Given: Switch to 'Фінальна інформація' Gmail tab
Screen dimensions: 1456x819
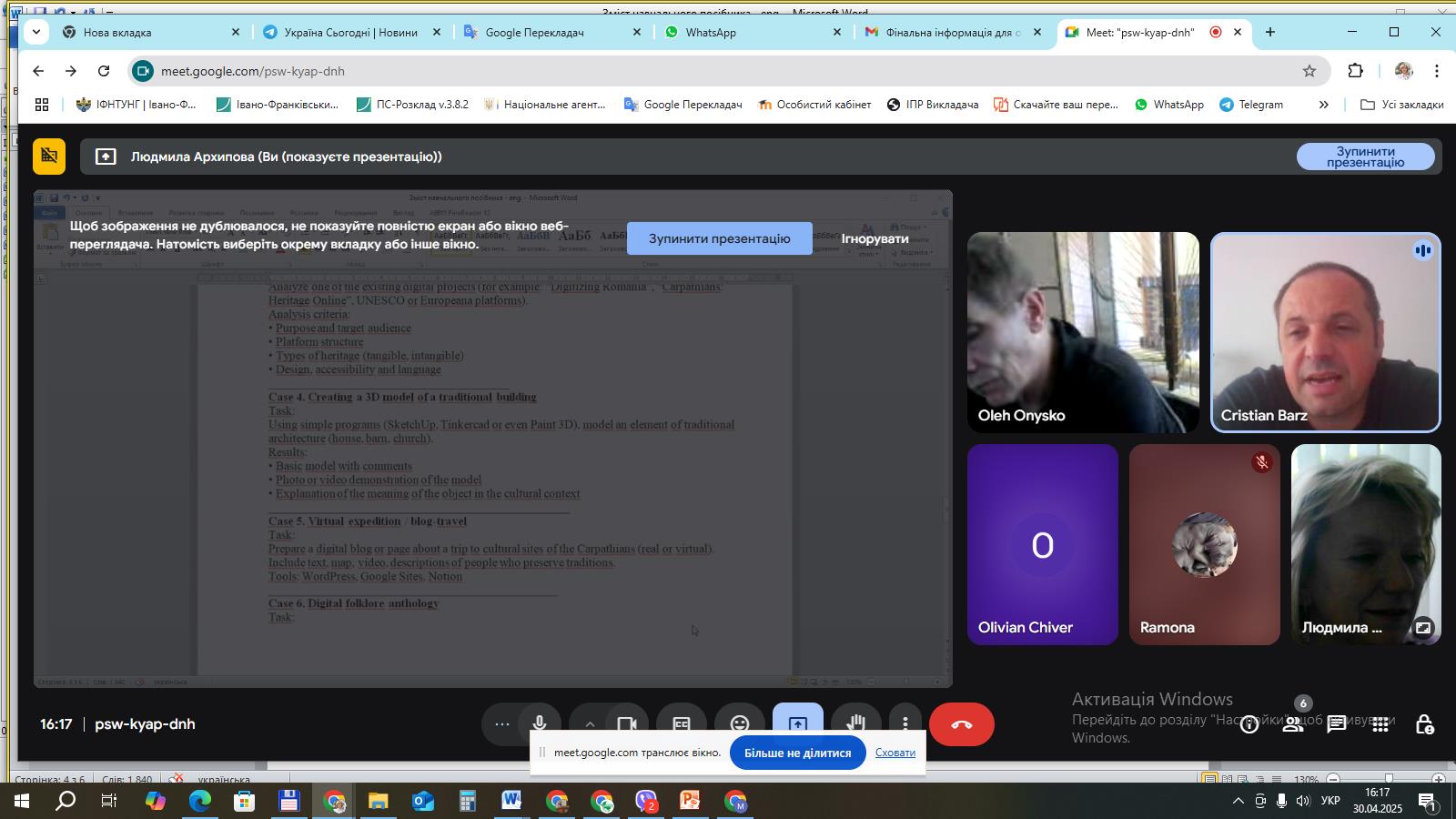Looking at the screenshot, I should 952,32.
